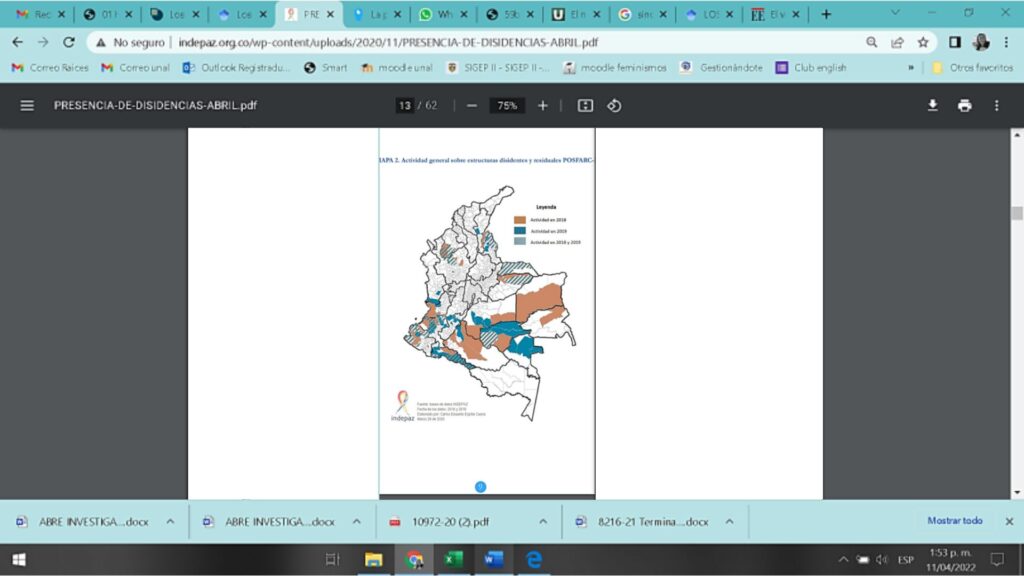Download the PDF file
This screenshot has width=1024, height=576.
(932, 105)
